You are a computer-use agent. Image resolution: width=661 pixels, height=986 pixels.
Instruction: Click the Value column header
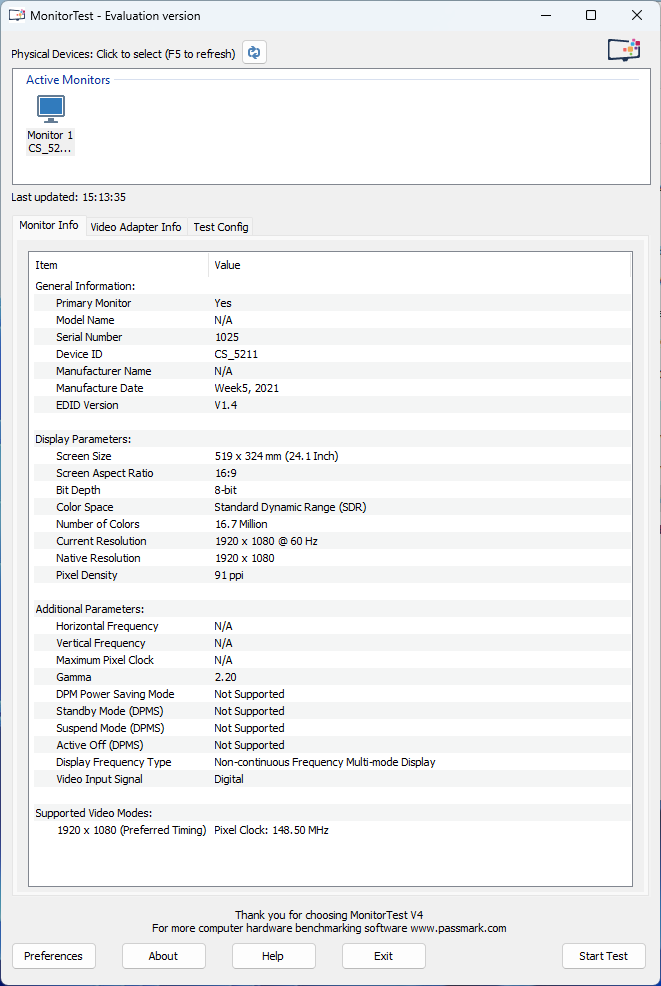(x=228, y=265)
